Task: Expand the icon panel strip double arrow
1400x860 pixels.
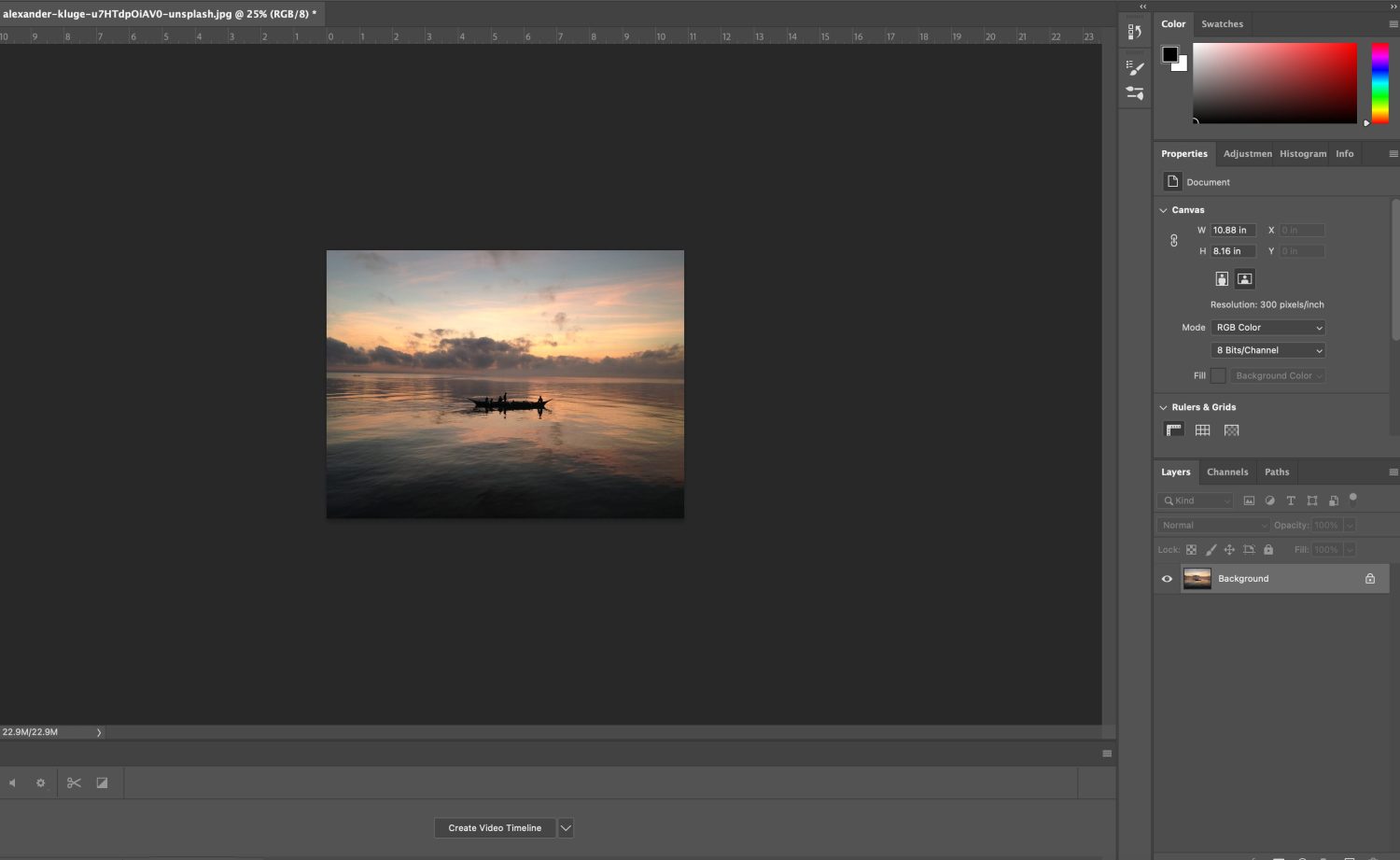Action: [x=1143, y=7]
